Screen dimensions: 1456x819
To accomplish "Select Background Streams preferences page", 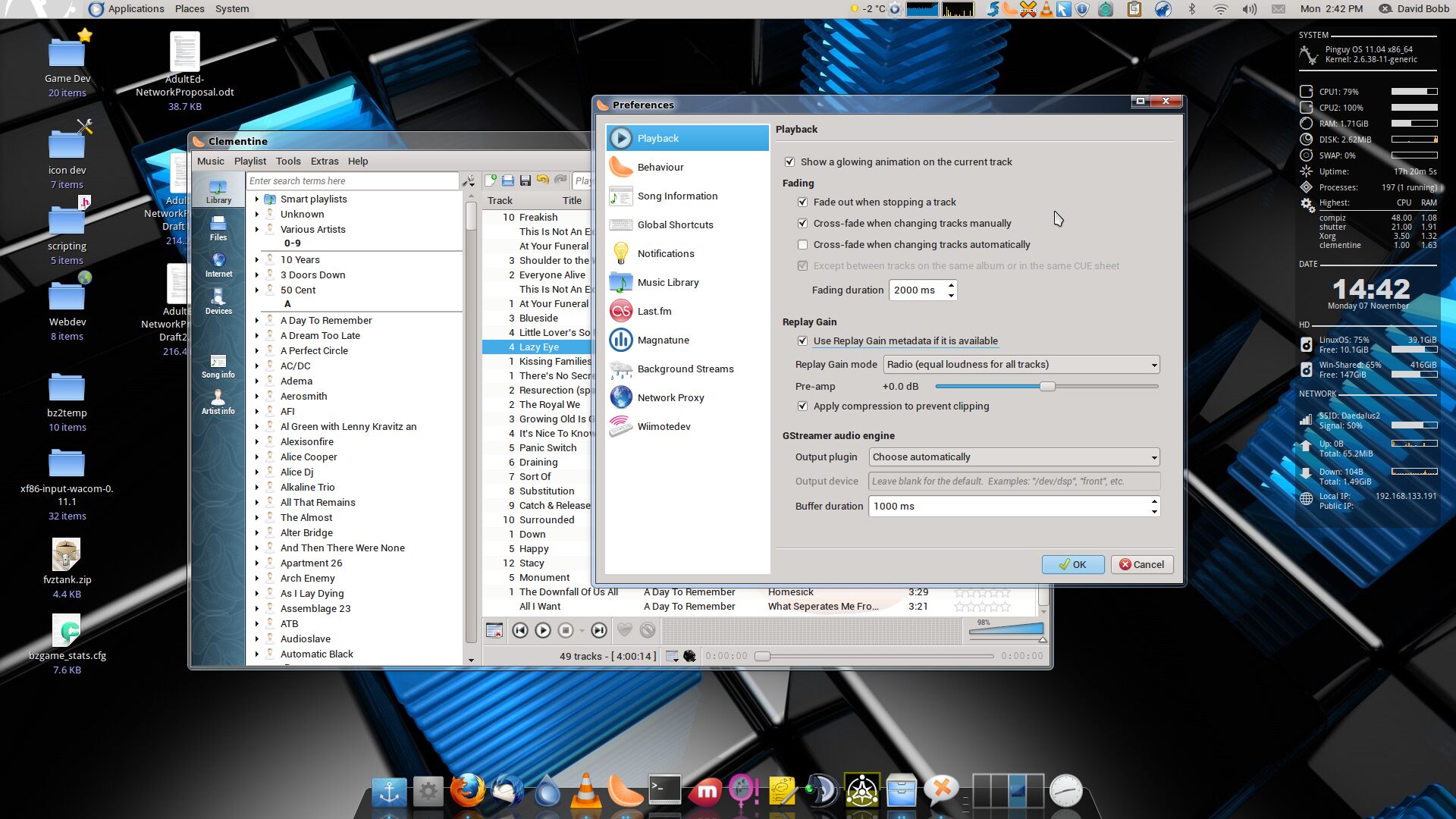I will [x=687, y=369].
